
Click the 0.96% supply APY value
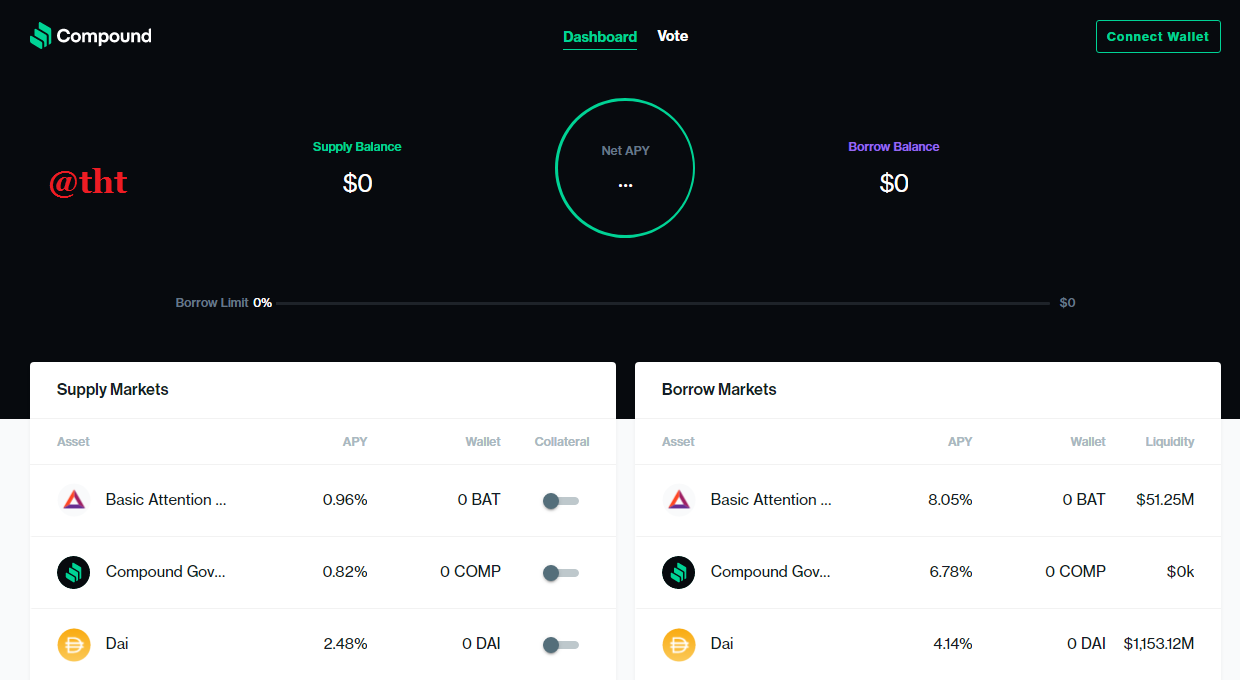click(345, 500)
